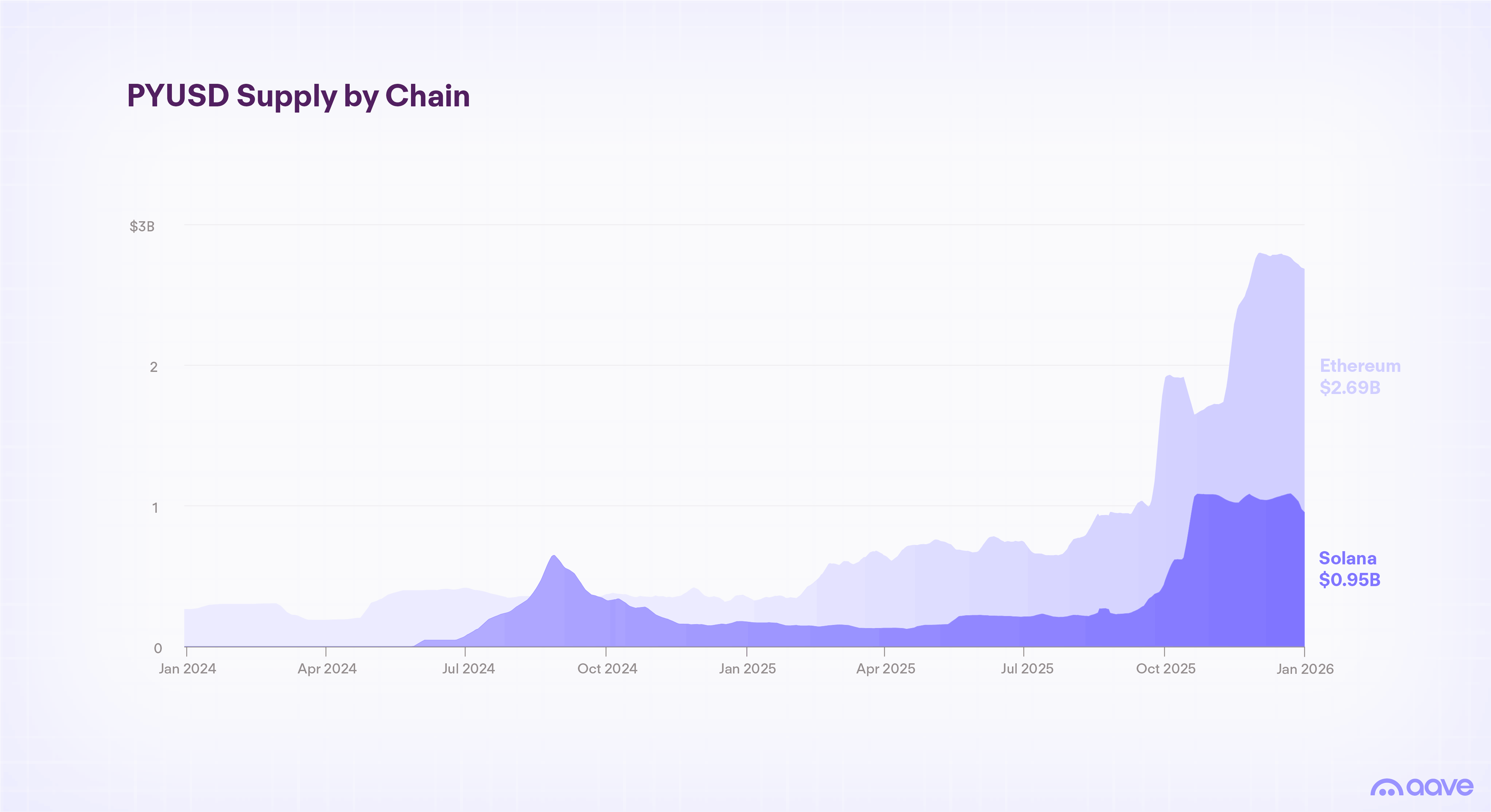Image resolution: width=1491 pixels, height=812 pixels.
Task: Click the Jul 2025 axis label
Action: [1027, 669]
